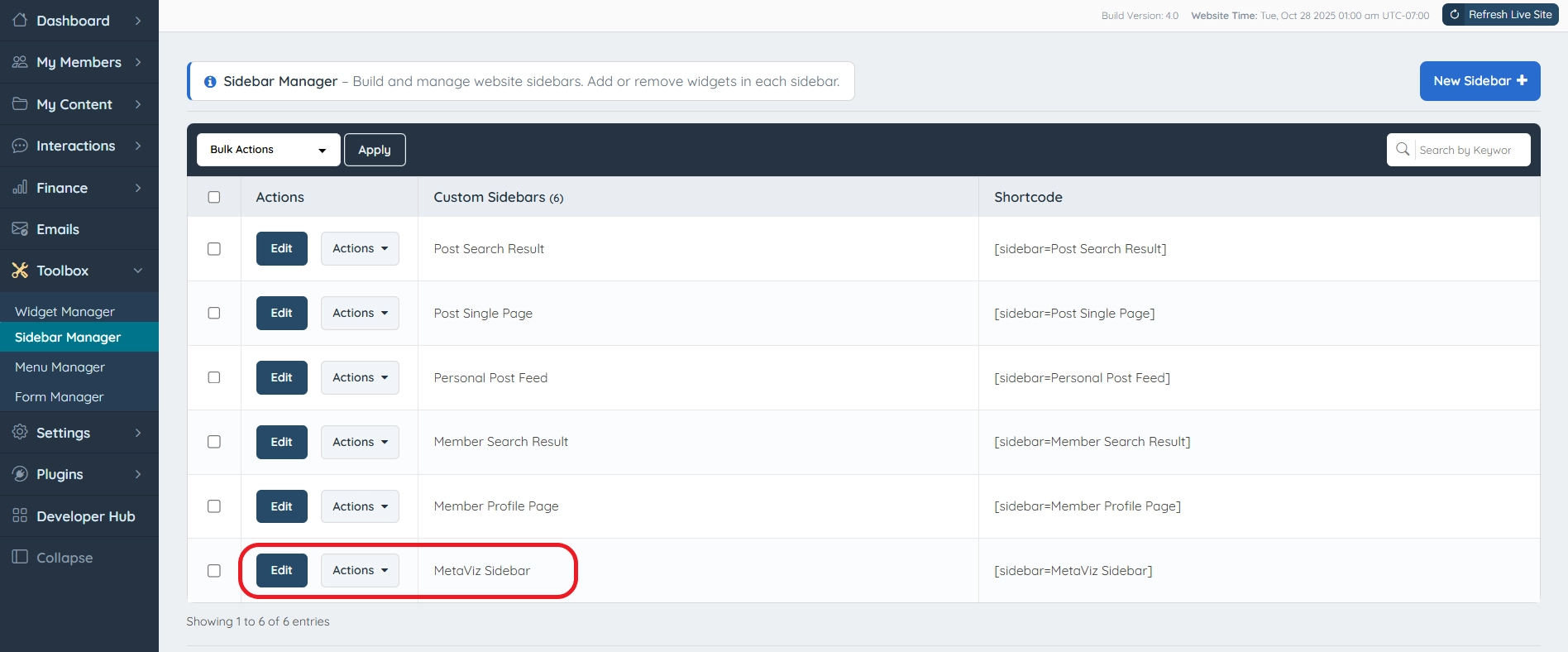Open the Bulk Actions dropdown
The width and height of the screenshot is (1568, 652).
click(269, 150)
